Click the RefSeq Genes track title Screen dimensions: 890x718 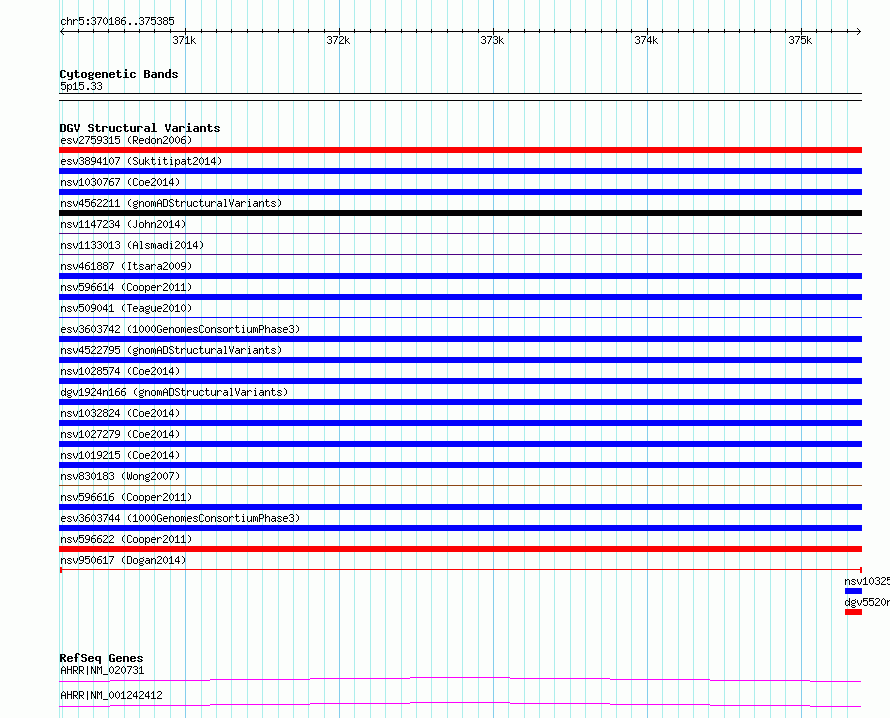[x=101, y=658]
